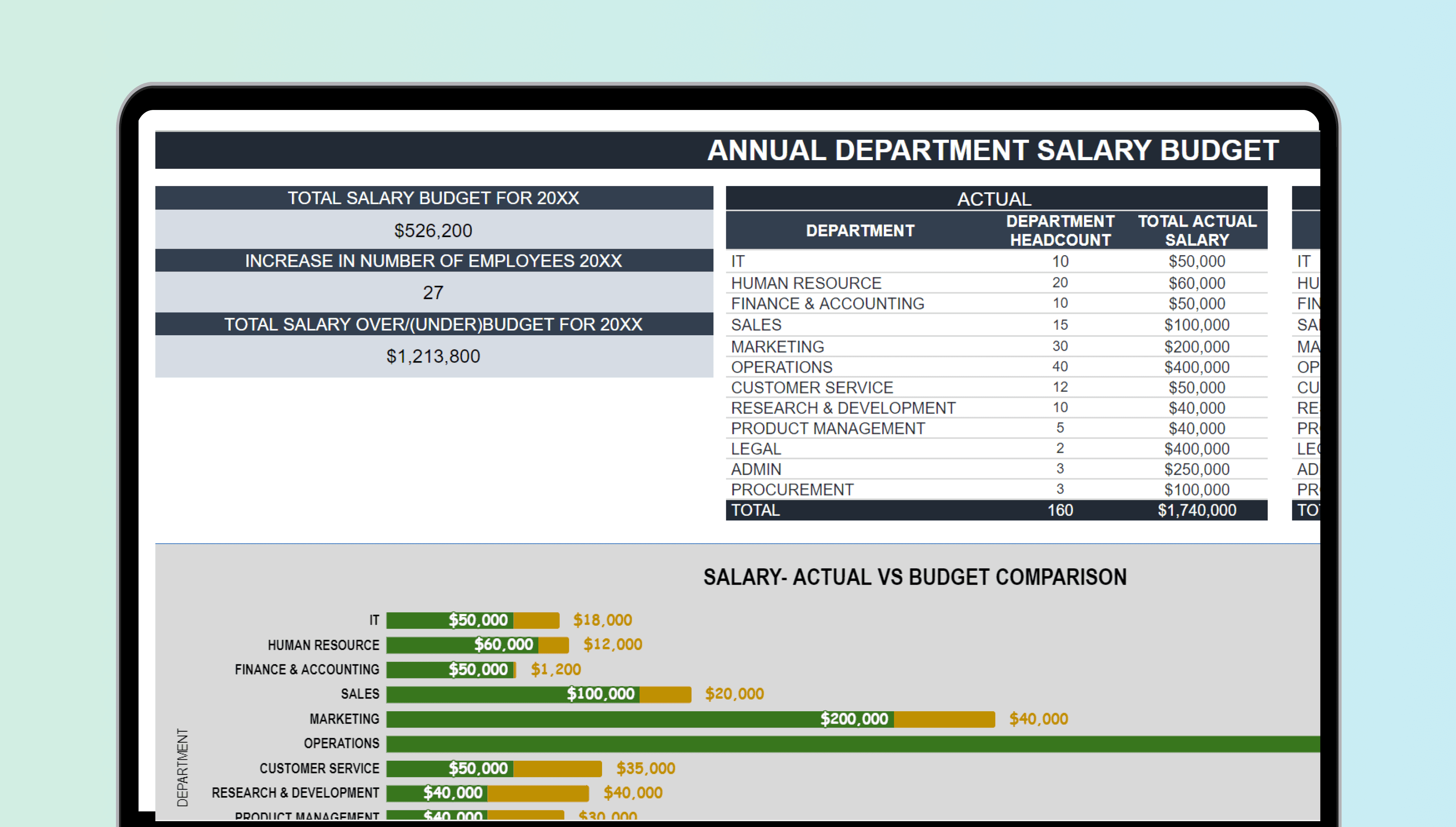Image resolution: width=1456 pixels, height=827 pixels.
Task: Select Operations headcount value 40
Action: coord(1060,366)
